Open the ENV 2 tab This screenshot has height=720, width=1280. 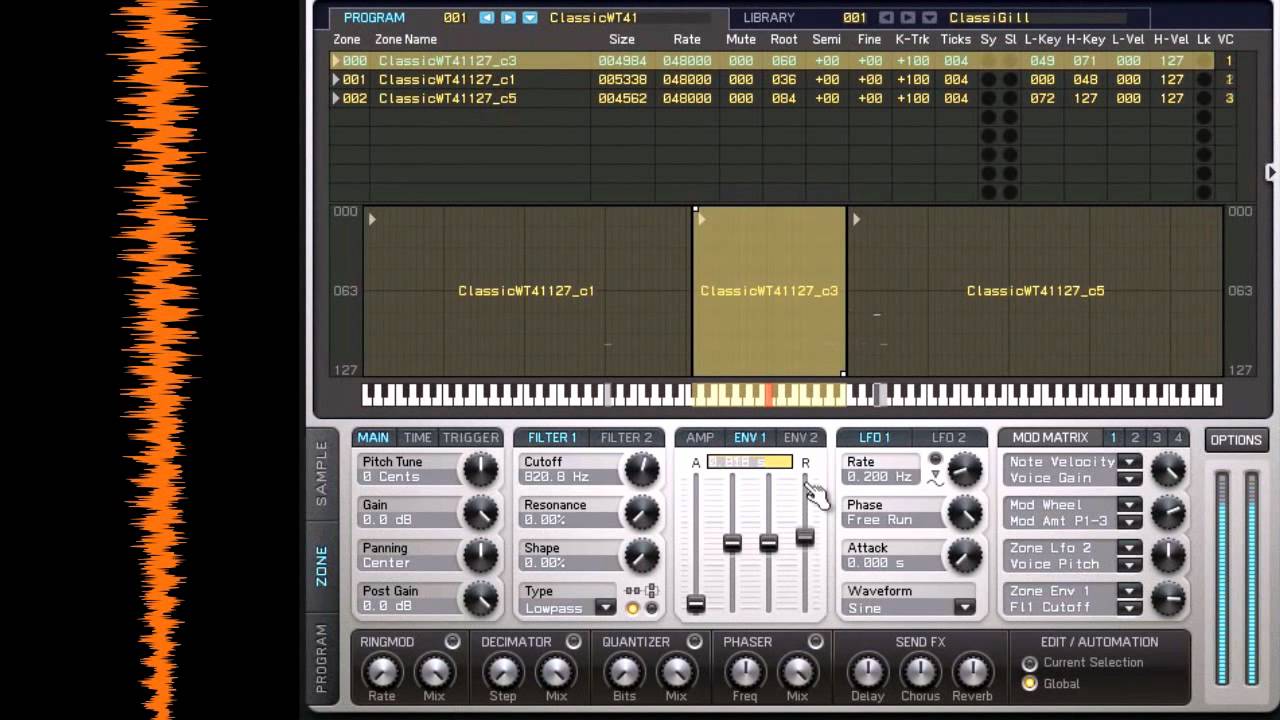[x=800, y=438]
